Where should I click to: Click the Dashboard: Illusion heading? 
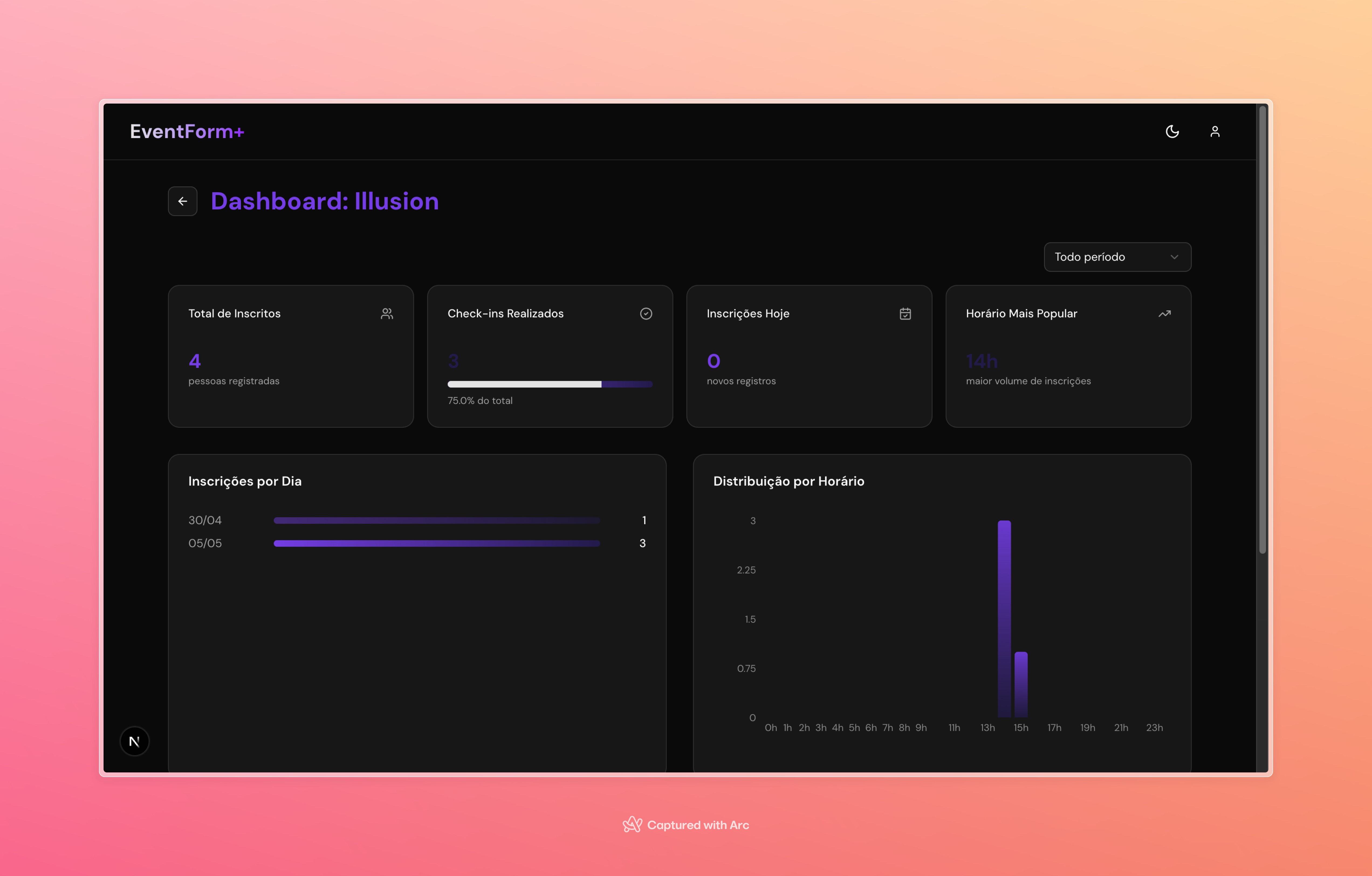325,201
